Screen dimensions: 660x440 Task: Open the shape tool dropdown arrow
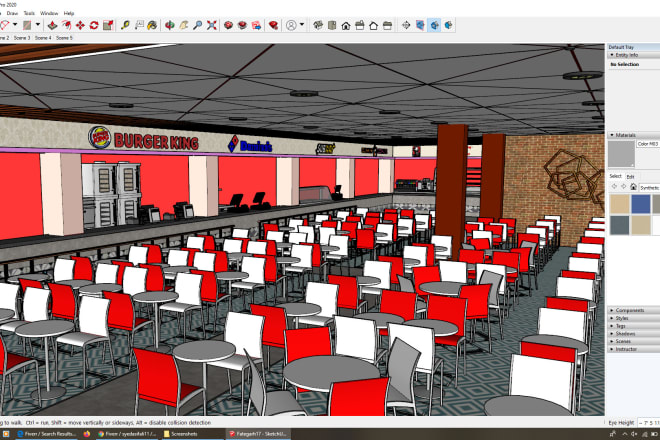pyautogui.click(x=37, y=25)
